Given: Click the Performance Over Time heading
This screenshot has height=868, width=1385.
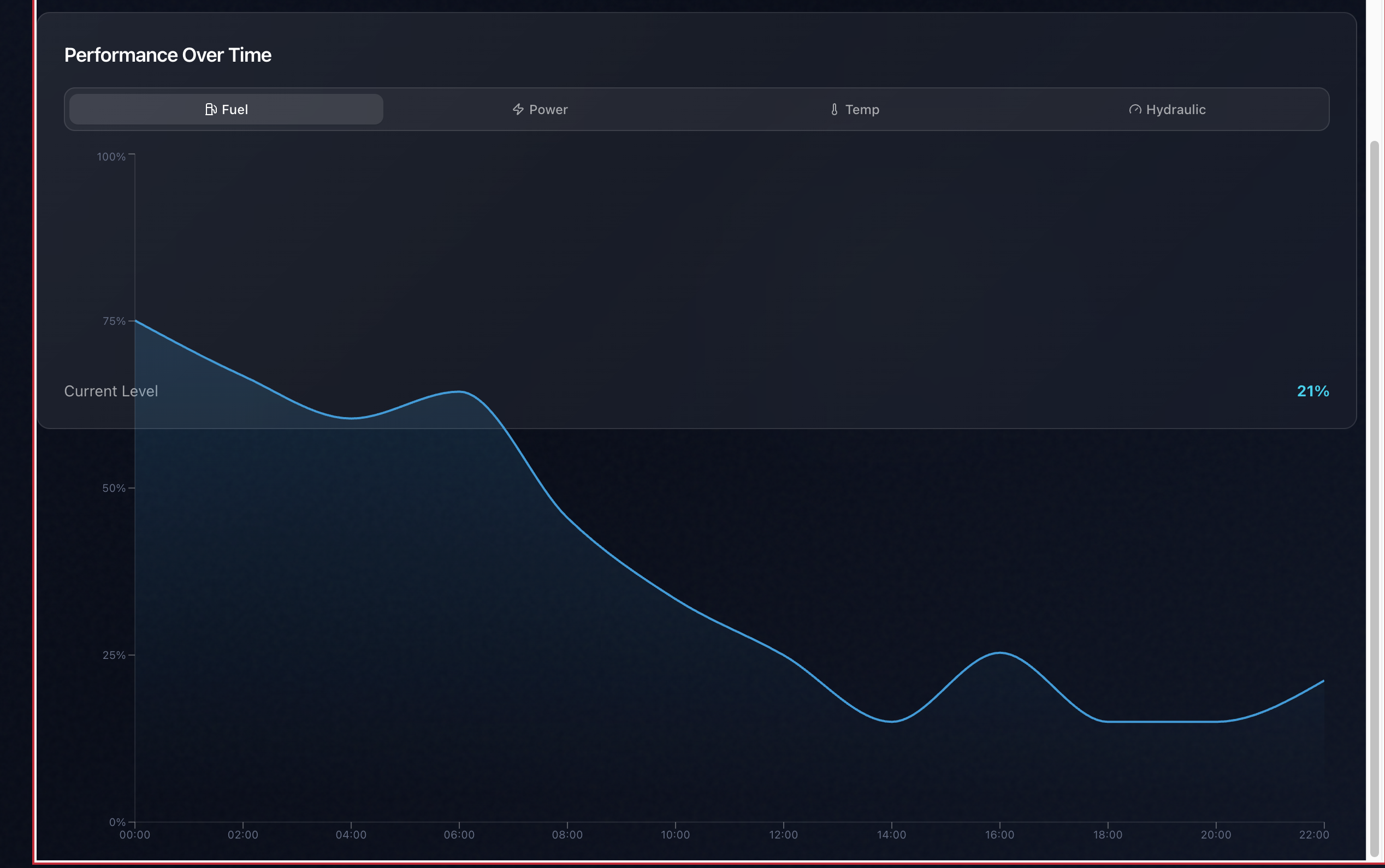Looking at the screenshot, I should 168,55.
